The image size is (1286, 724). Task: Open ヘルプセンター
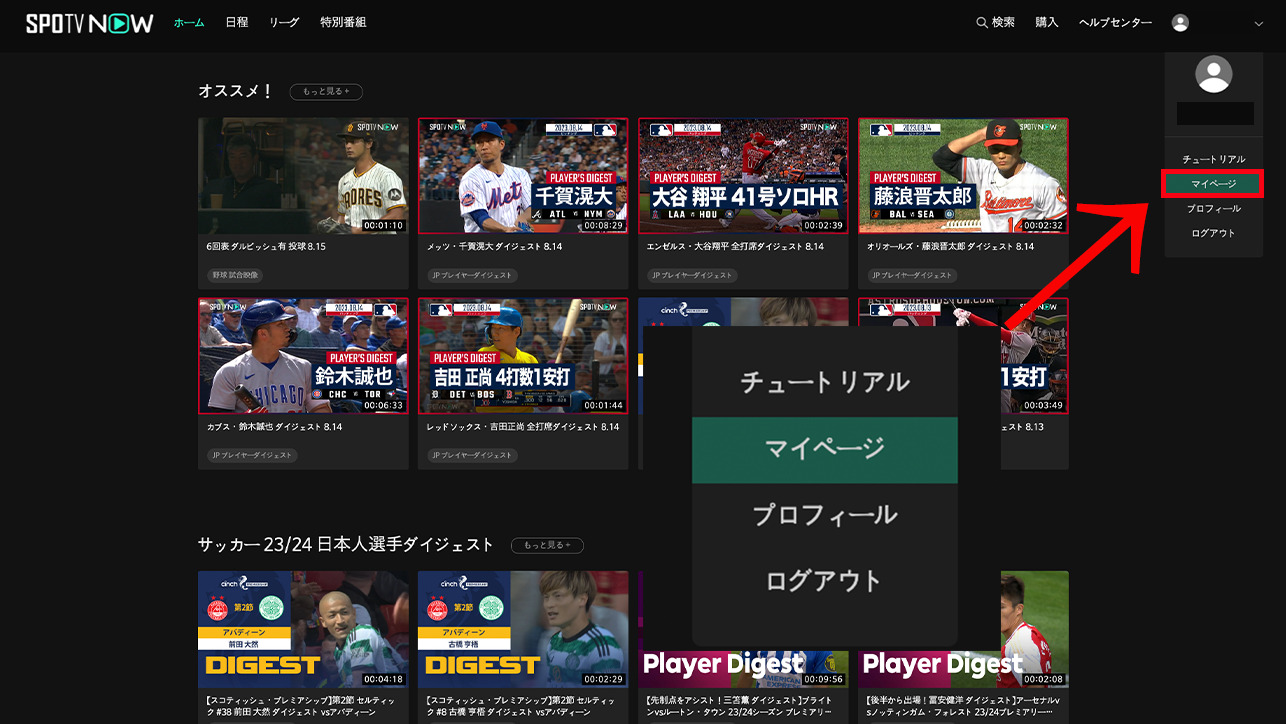(1116, 21)
